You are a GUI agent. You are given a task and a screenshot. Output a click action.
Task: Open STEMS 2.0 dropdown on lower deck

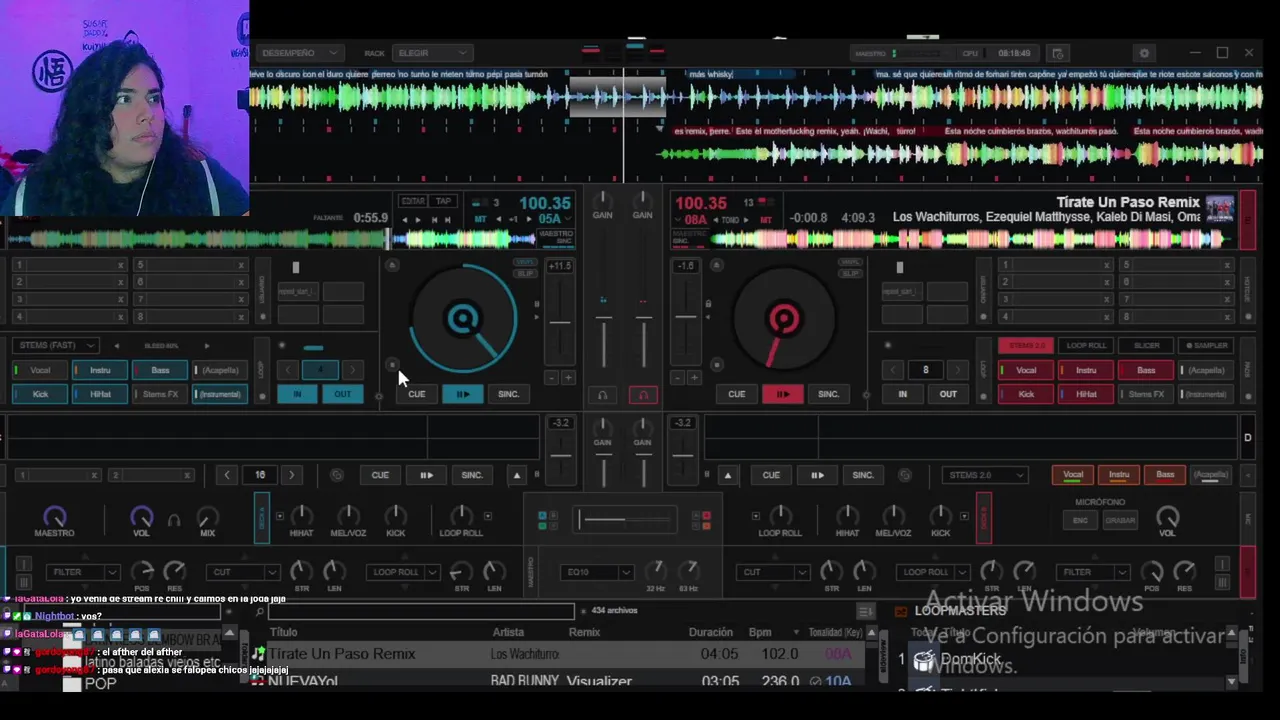point(985,475)
